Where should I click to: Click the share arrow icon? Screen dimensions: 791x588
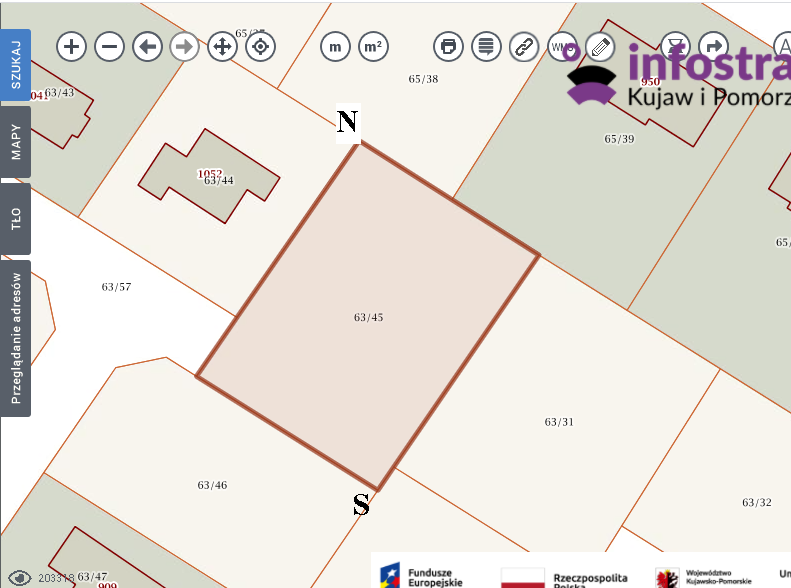713,46
